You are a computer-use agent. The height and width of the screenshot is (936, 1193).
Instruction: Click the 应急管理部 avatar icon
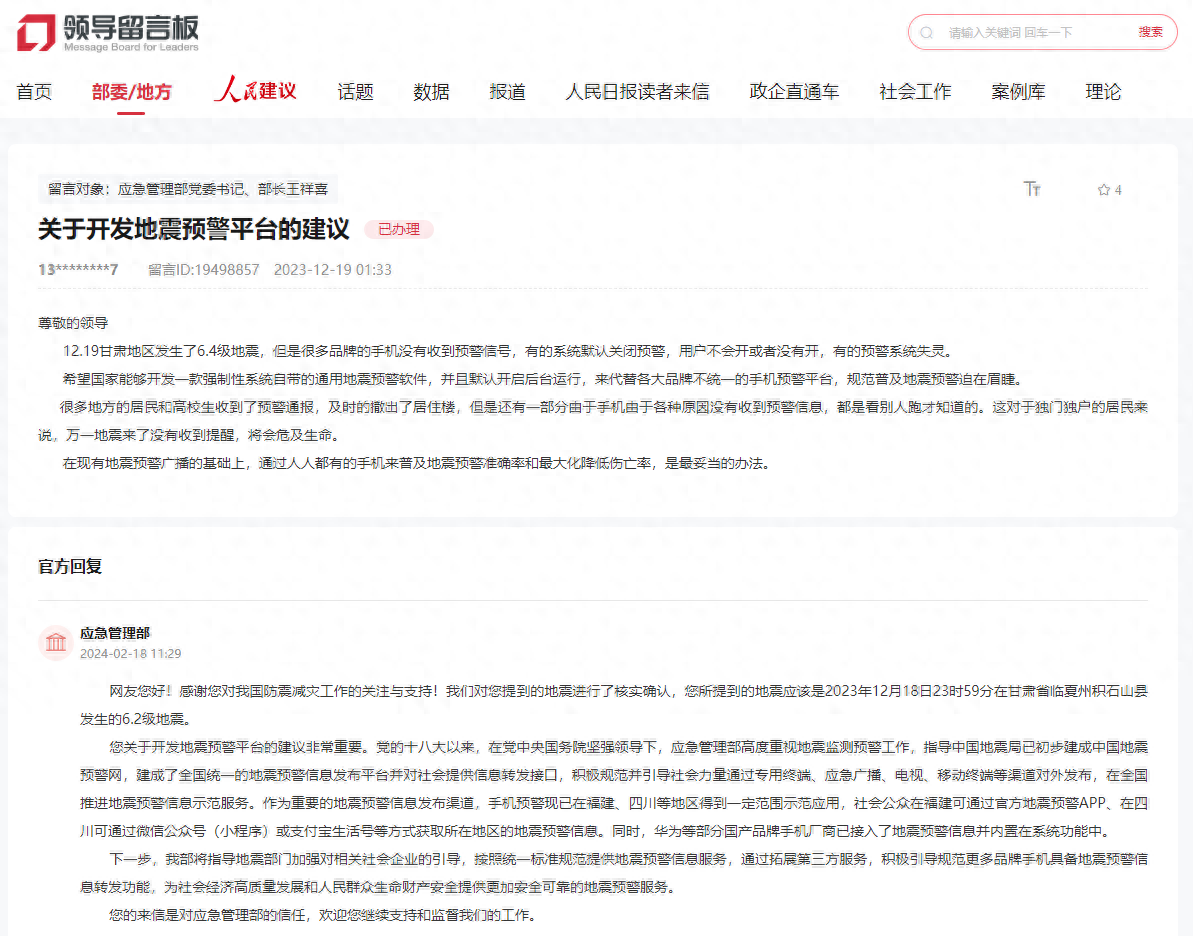point(55,642)
